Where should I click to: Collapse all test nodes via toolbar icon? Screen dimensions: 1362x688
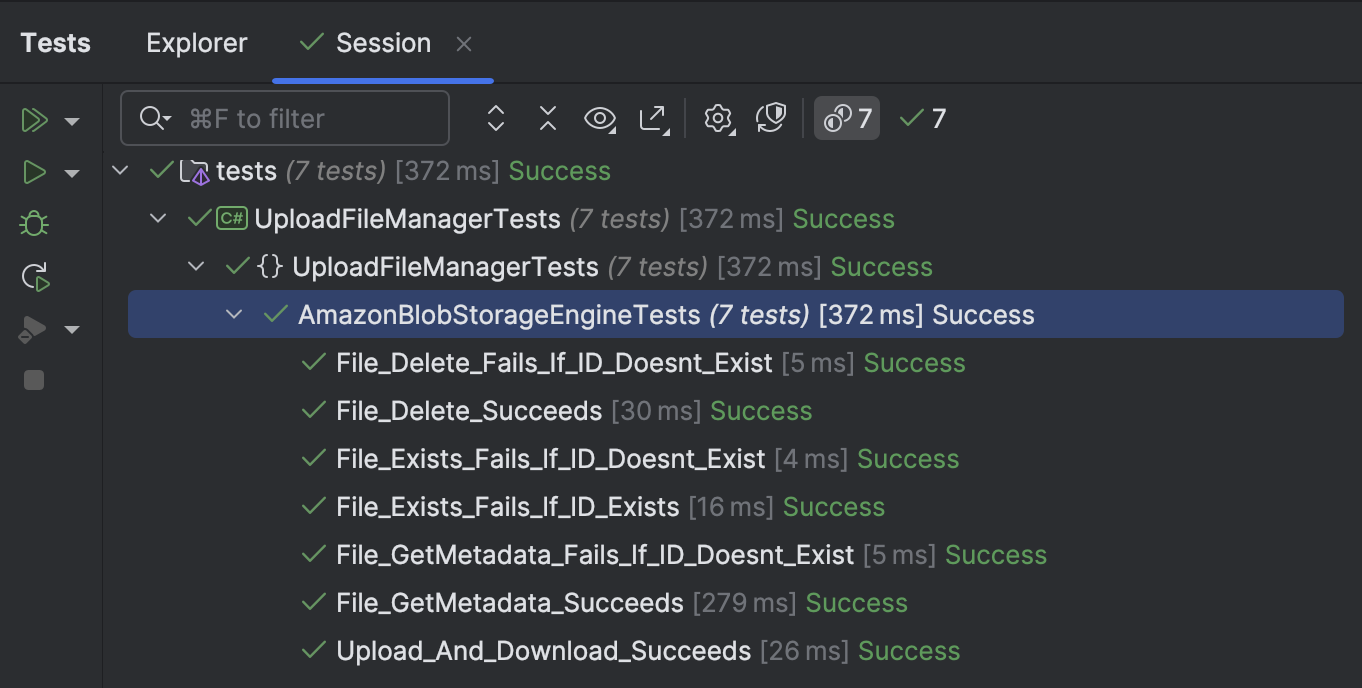(x=547, y=118)
